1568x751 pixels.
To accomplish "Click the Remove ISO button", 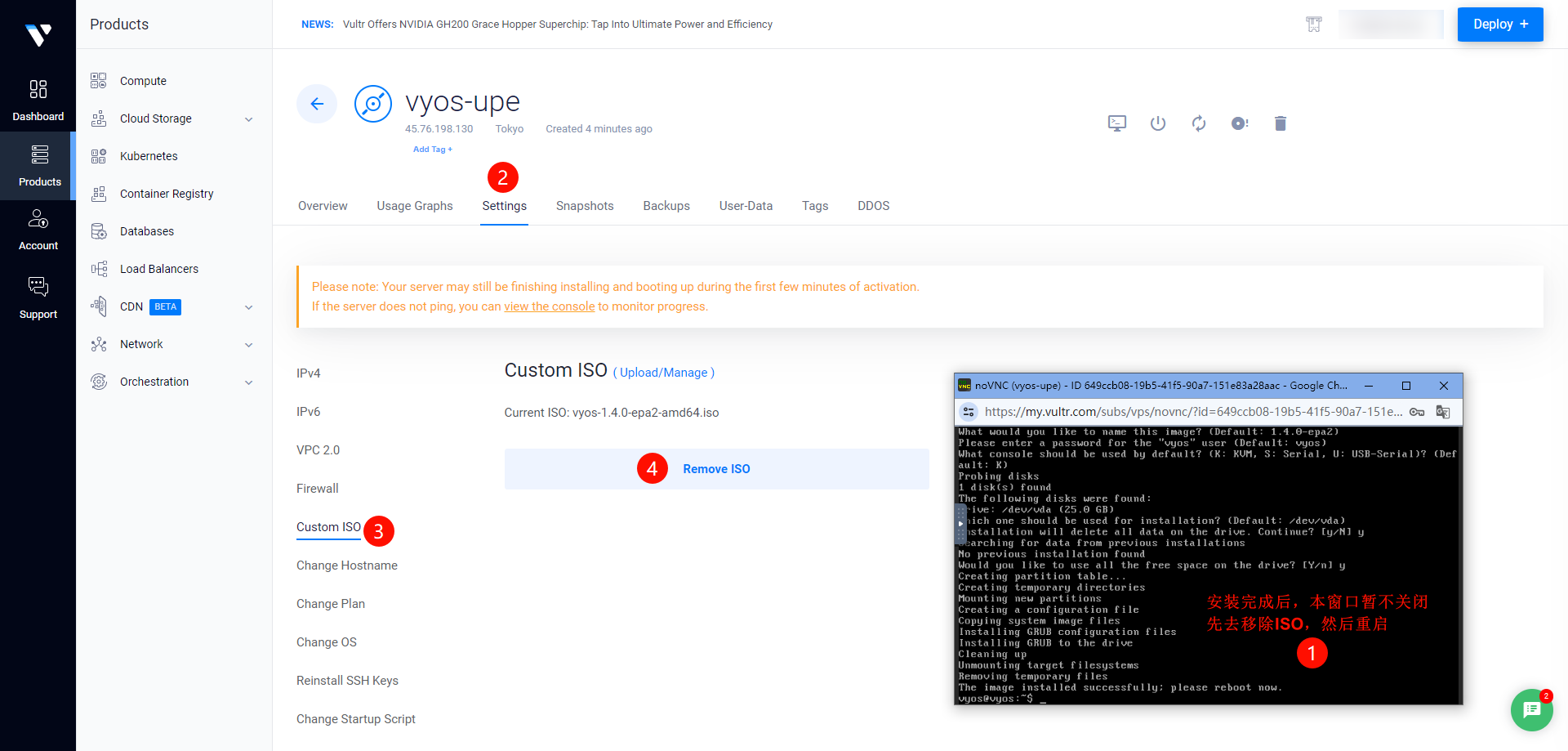I will 716,469.
